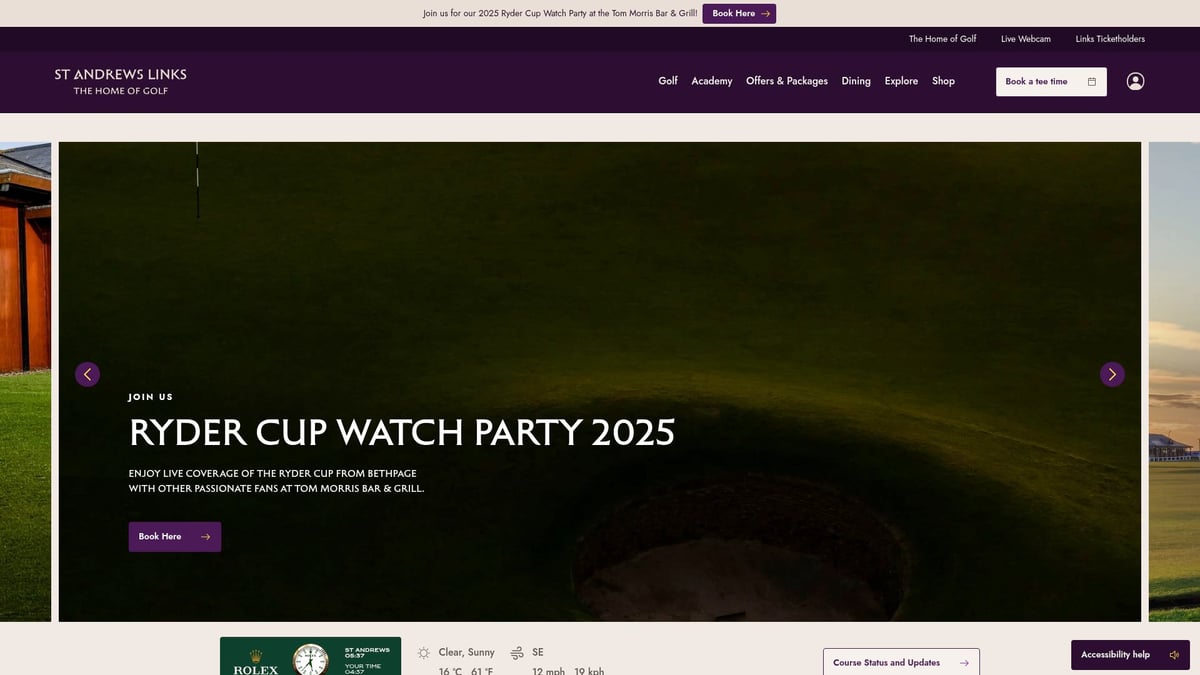
Task: Advance to the next carousel slide
Action: coord(1112,374)
